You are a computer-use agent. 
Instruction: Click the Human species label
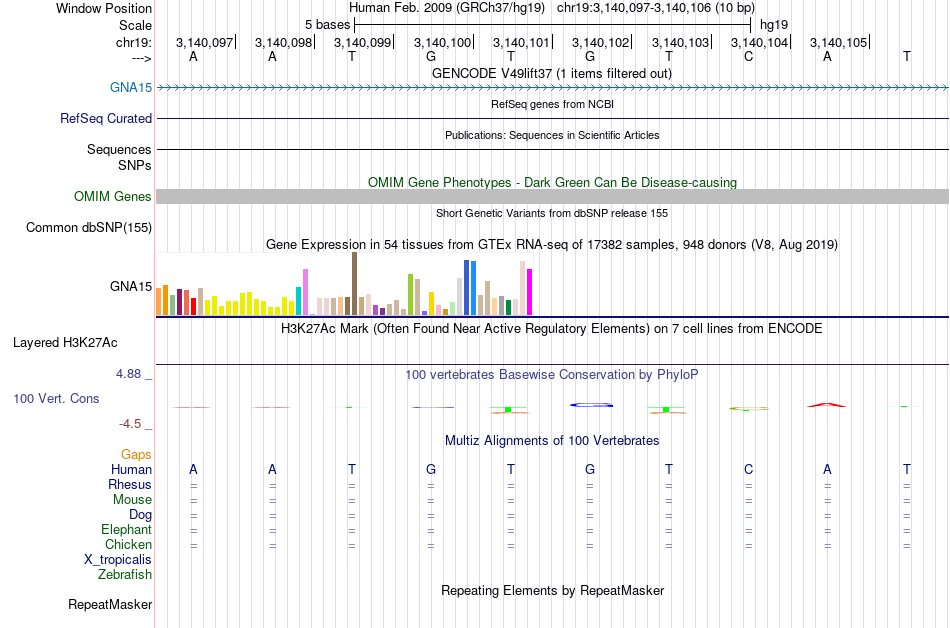[x=131, y=469]
